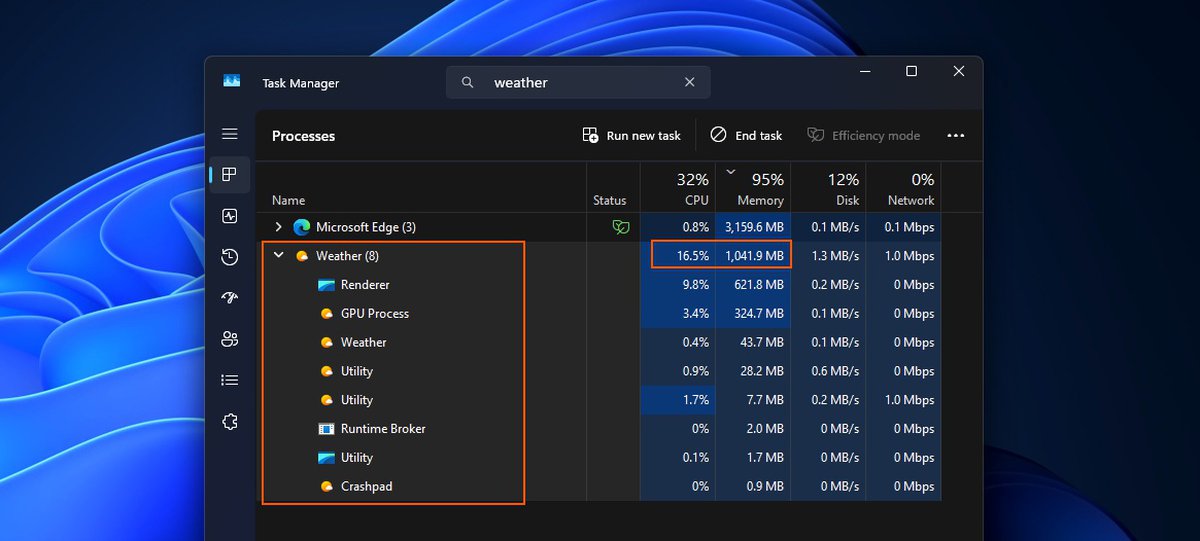Image resolution: width=1200 pixels, height=541 pixels.
Task: Click the Efficiency mode button
Action: 863,135
